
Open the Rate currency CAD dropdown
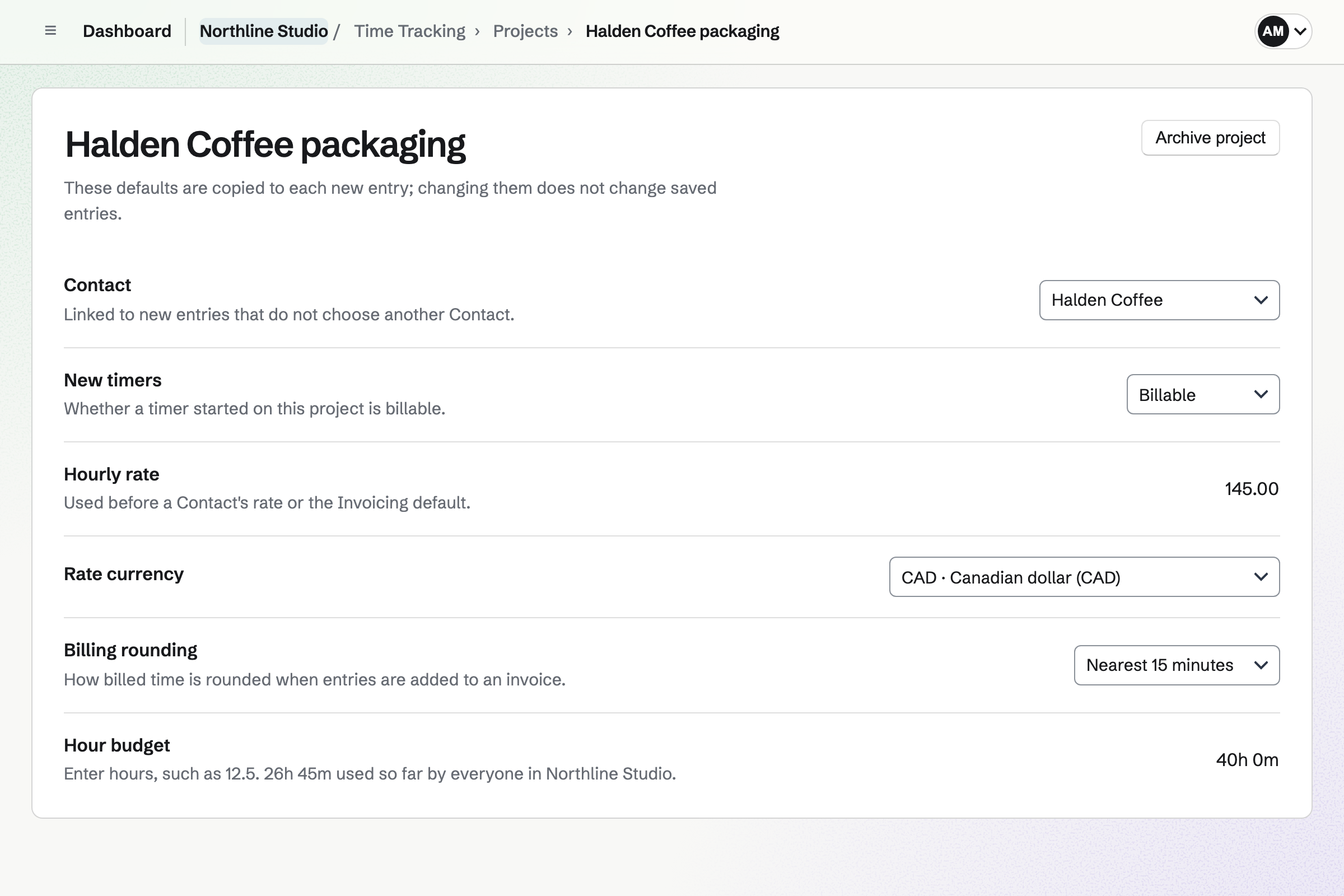(1084, 577)
